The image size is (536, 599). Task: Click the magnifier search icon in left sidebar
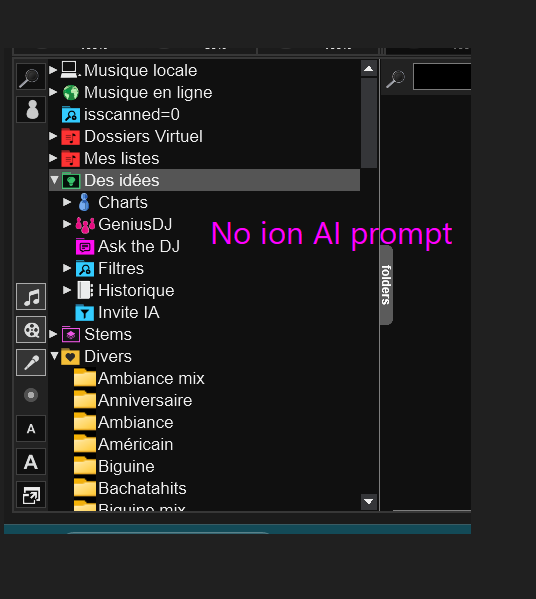(31, 77)
